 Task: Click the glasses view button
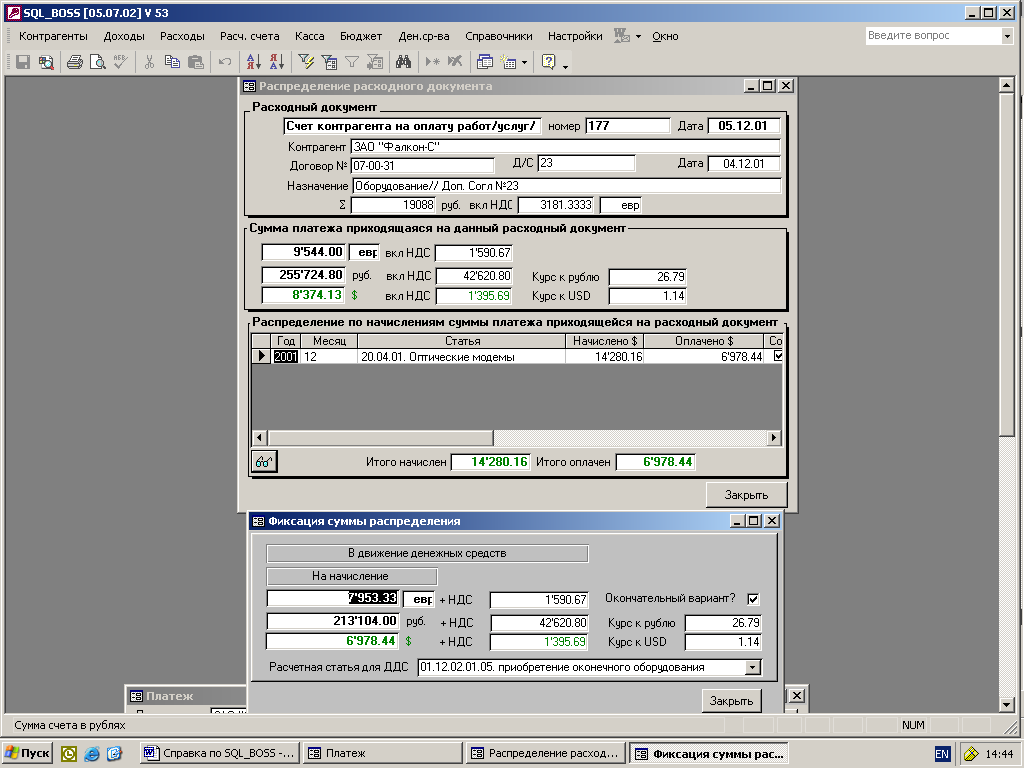pos(264,462)
